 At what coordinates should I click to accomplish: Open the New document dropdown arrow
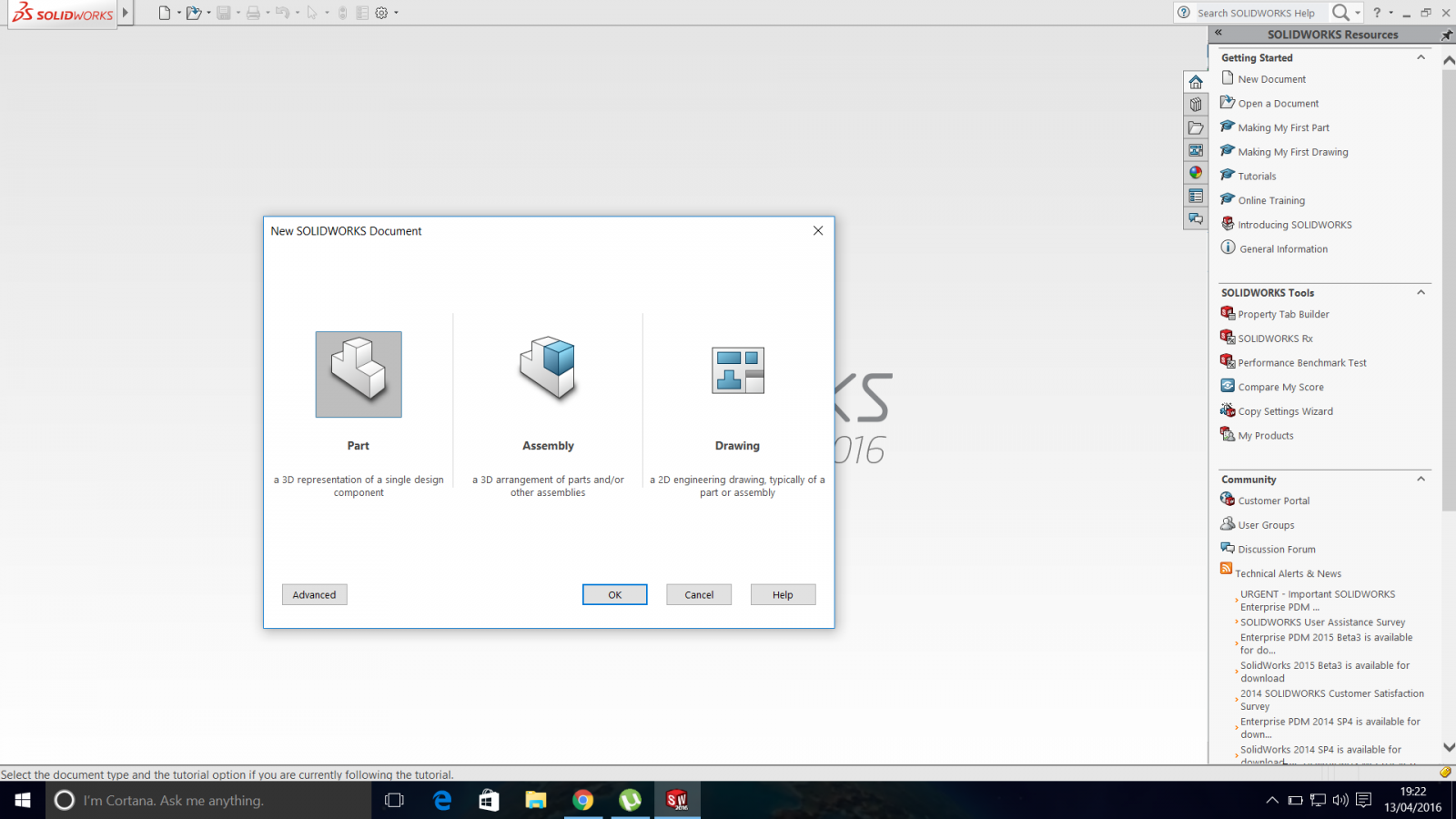178,13
